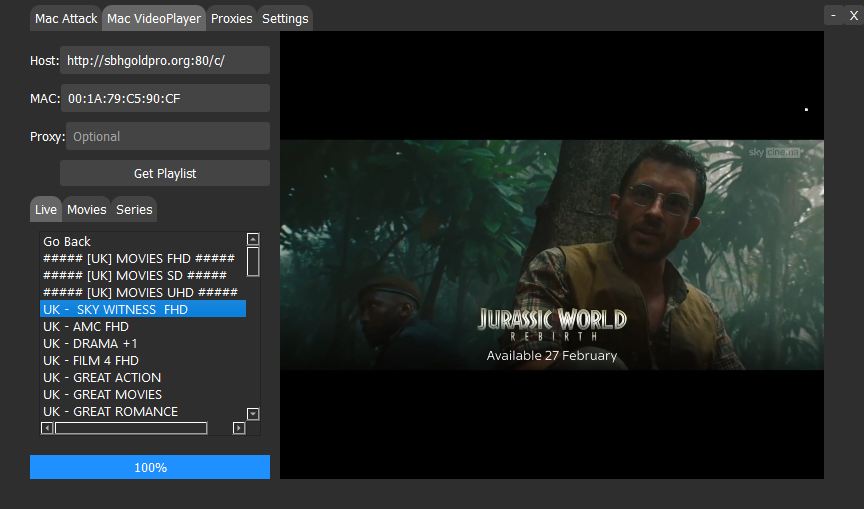Switch to the Mac Attack tab
Screen dimensions: 864x509
coord(66,18)
